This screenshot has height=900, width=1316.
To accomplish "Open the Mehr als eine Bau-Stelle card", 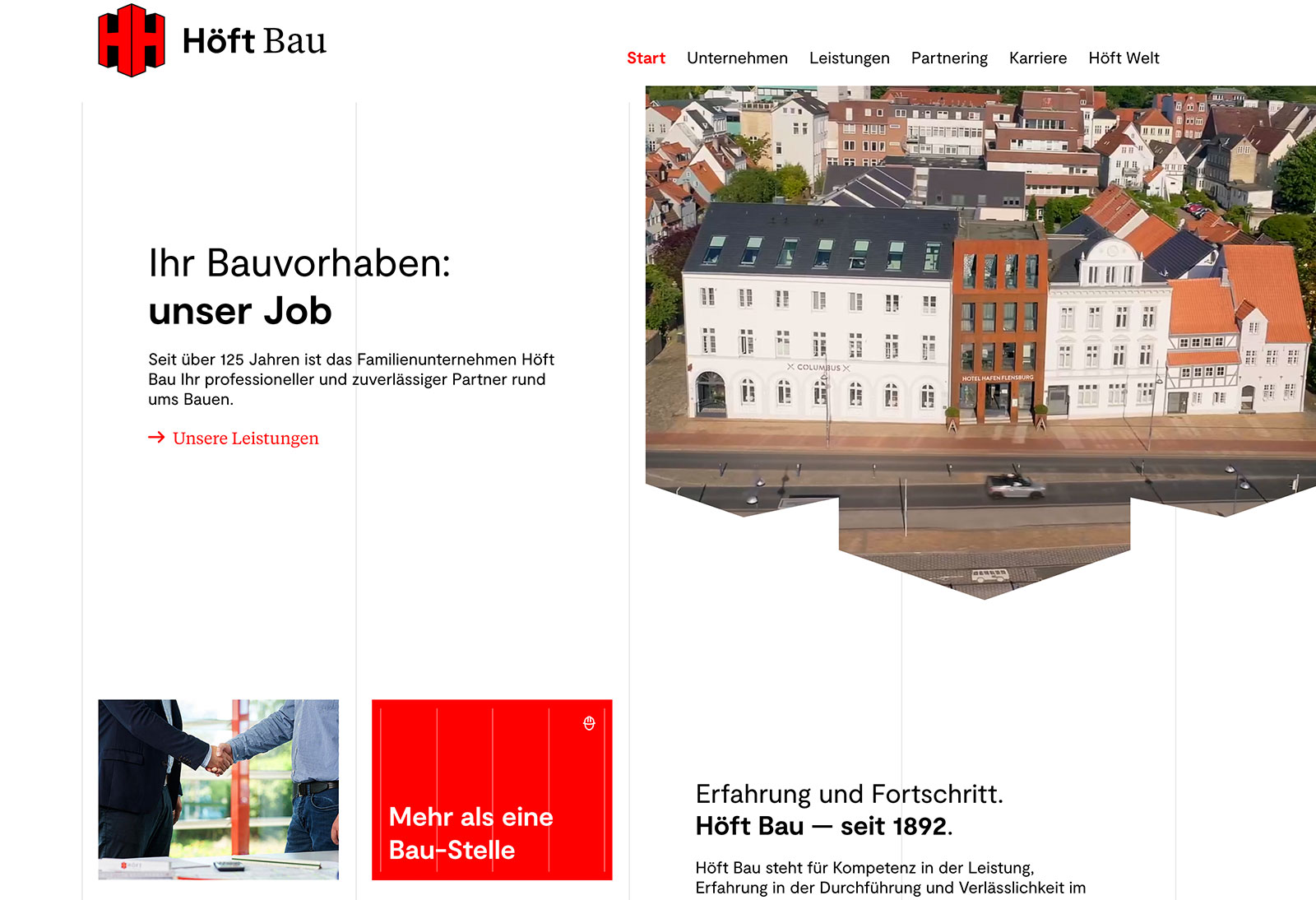I will pos(492,790).
